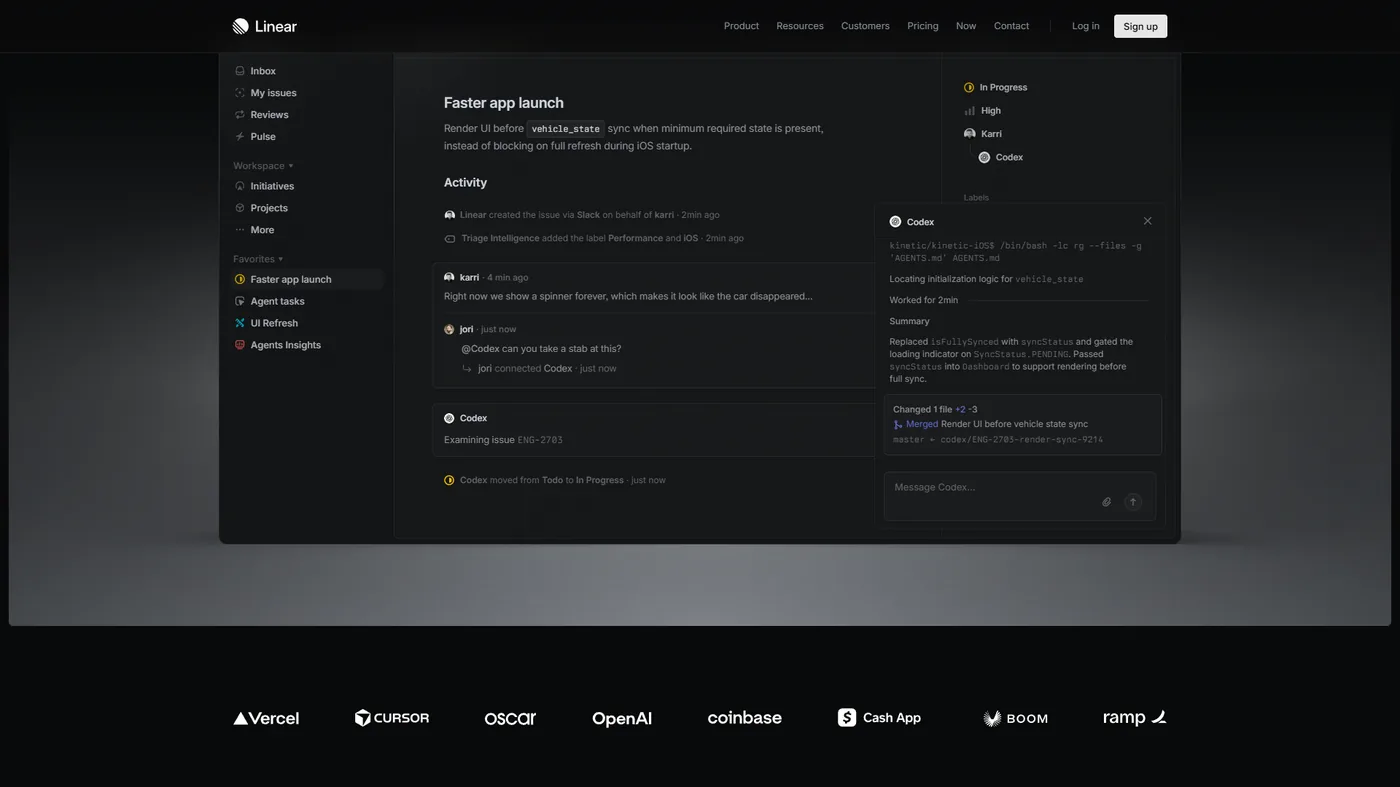The width and height of the screenshot is (1400, 787).
Task: Click the Codex icon in chat panel header
Action: [895, 222]
